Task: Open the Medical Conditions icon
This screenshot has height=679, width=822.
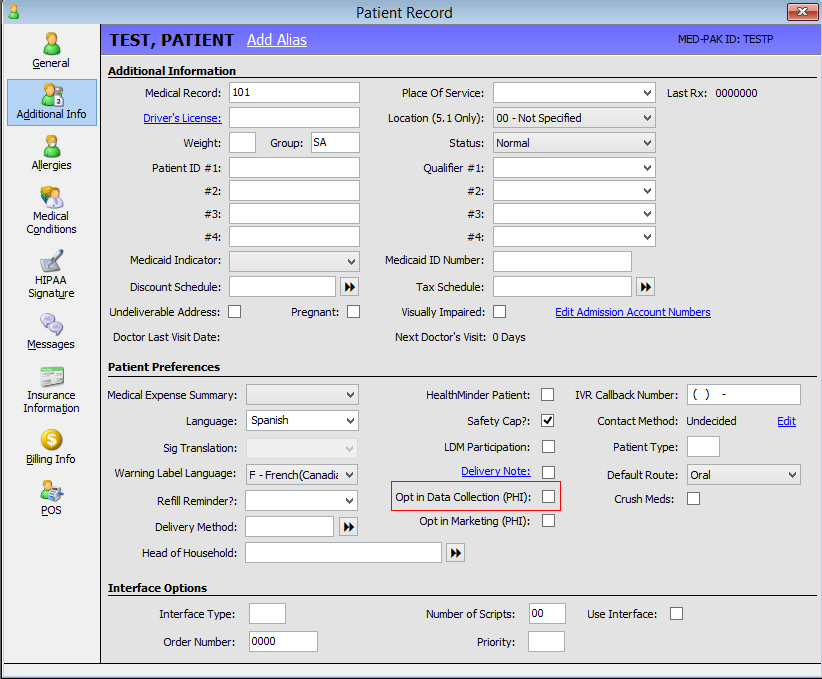Action: (51, 197)
